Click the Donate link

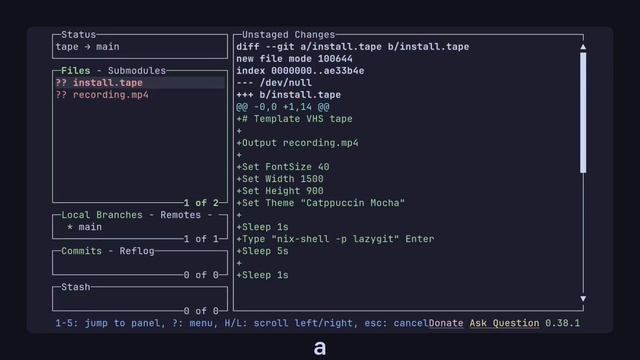(x=446, y=323)
